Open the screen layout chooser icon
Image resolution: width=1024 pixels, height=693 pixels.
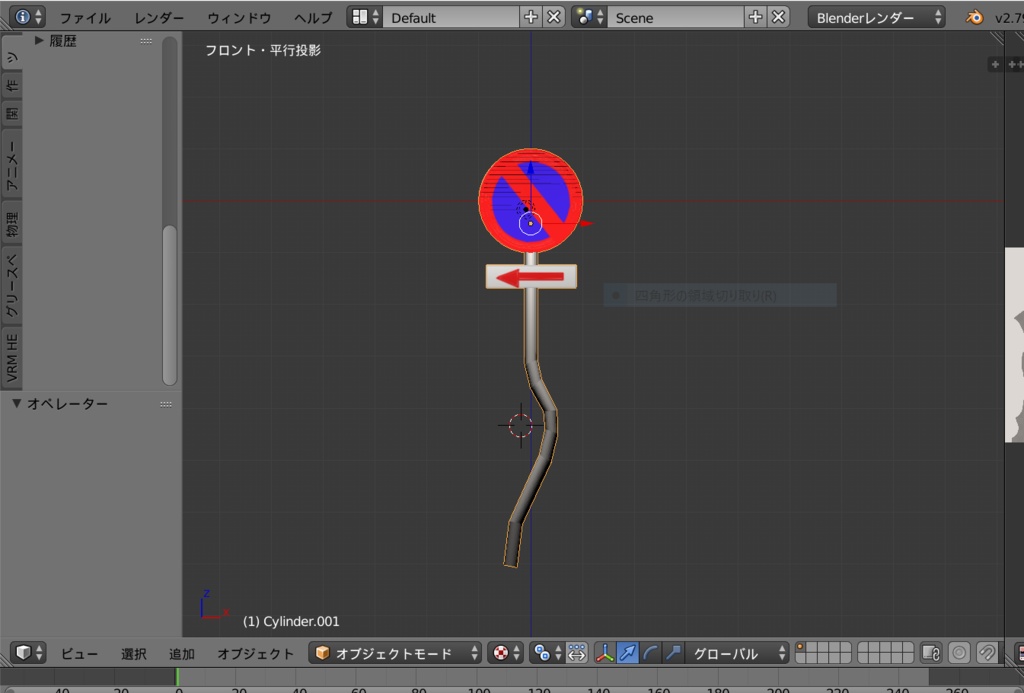(x=365, y=17)
